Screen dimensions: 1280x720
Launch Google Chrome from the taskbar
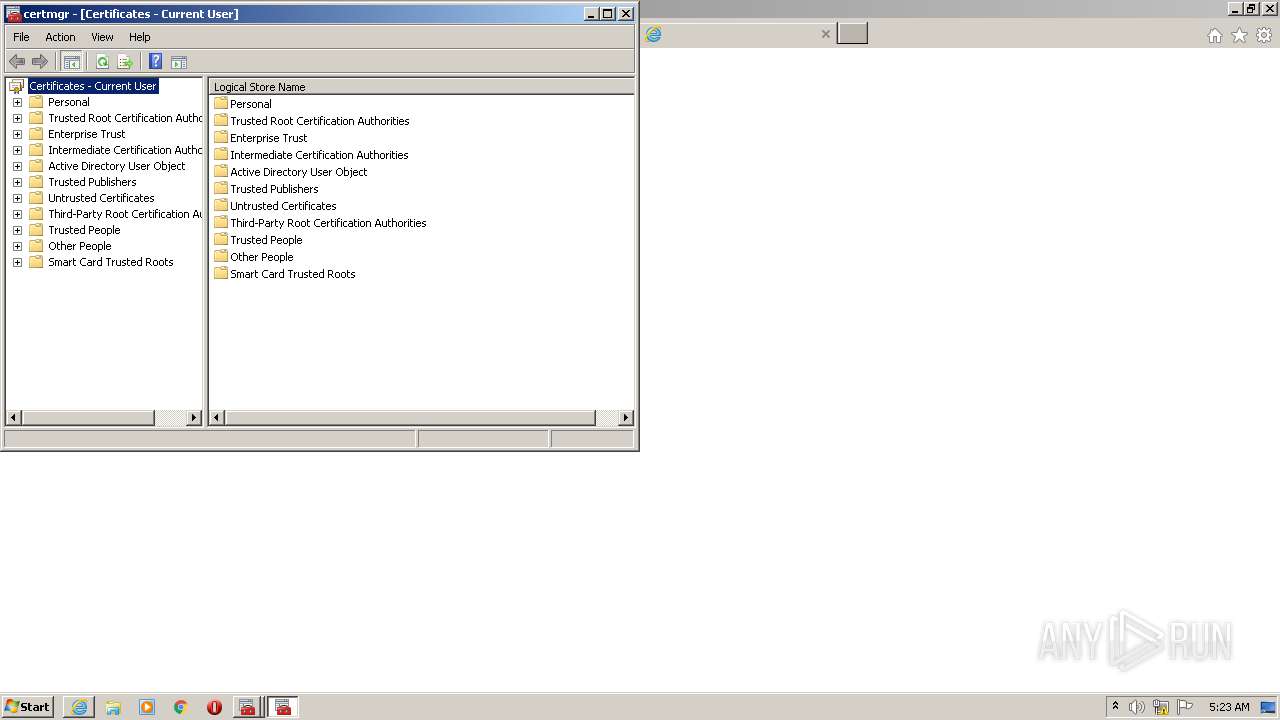[181, 707]
